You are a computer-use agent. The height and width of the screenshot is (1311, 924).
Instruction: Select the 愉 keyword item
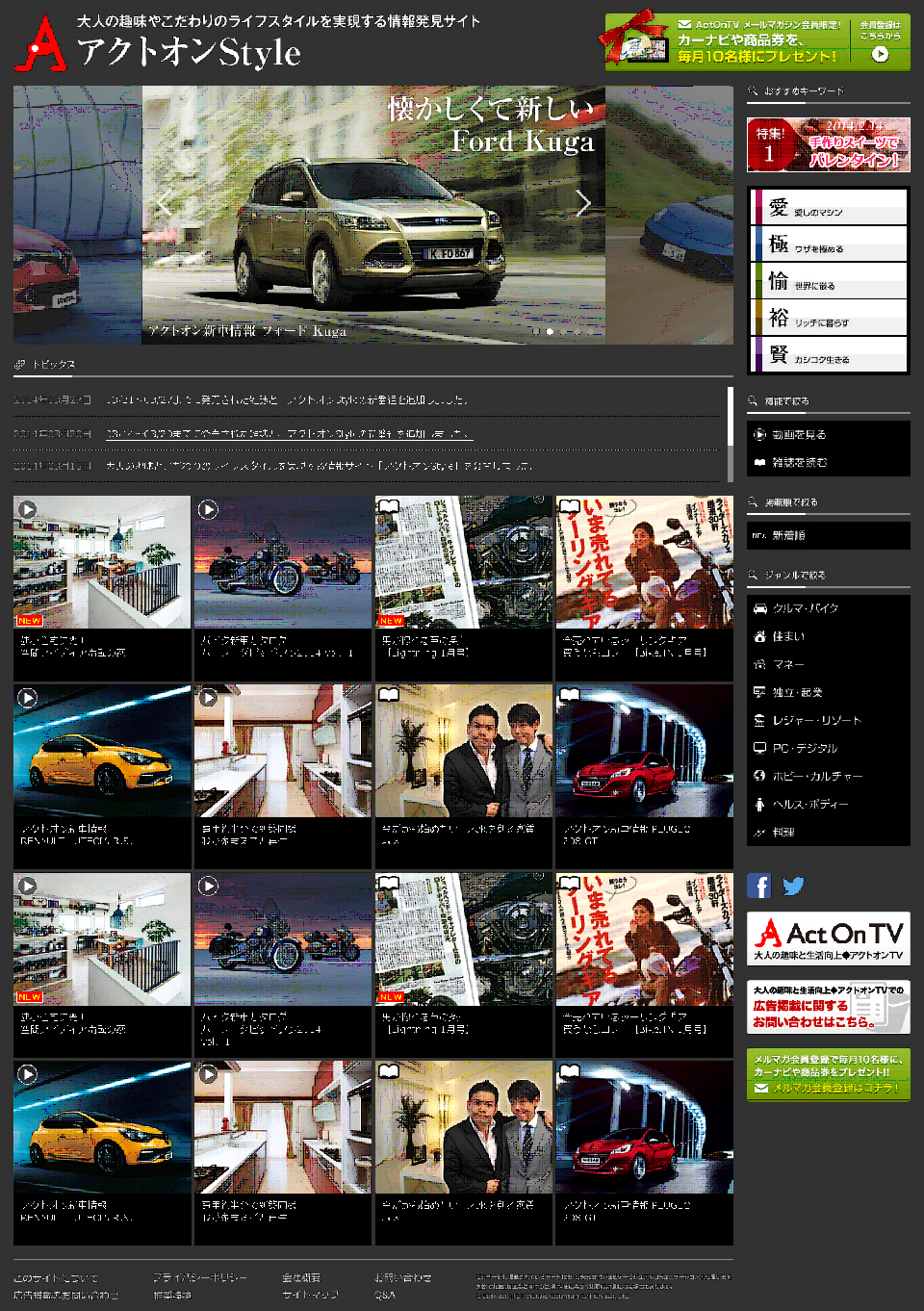pos(829,280)
